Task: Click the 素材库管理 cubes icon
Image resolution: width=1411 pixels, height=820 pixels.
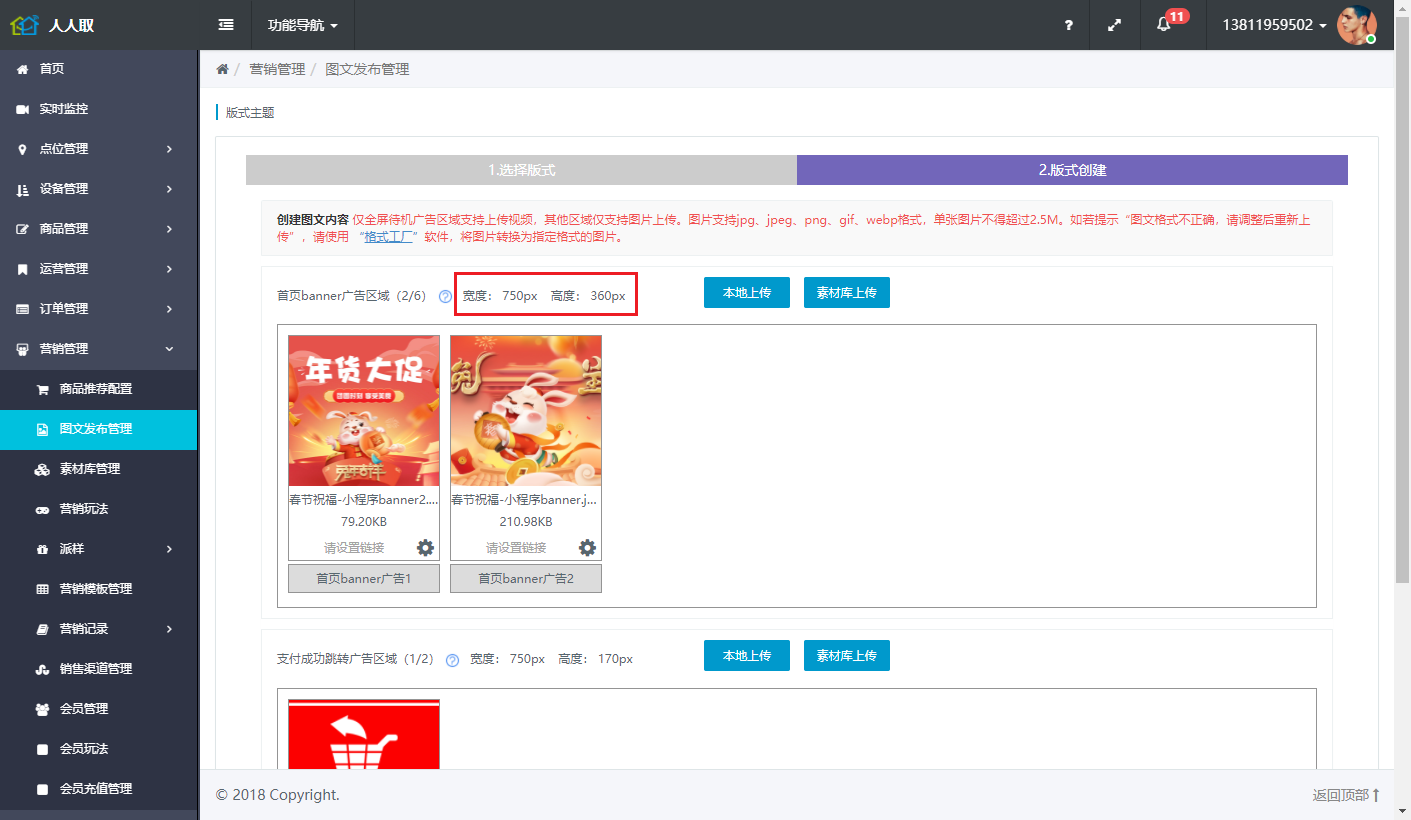Action: (42, 469)
